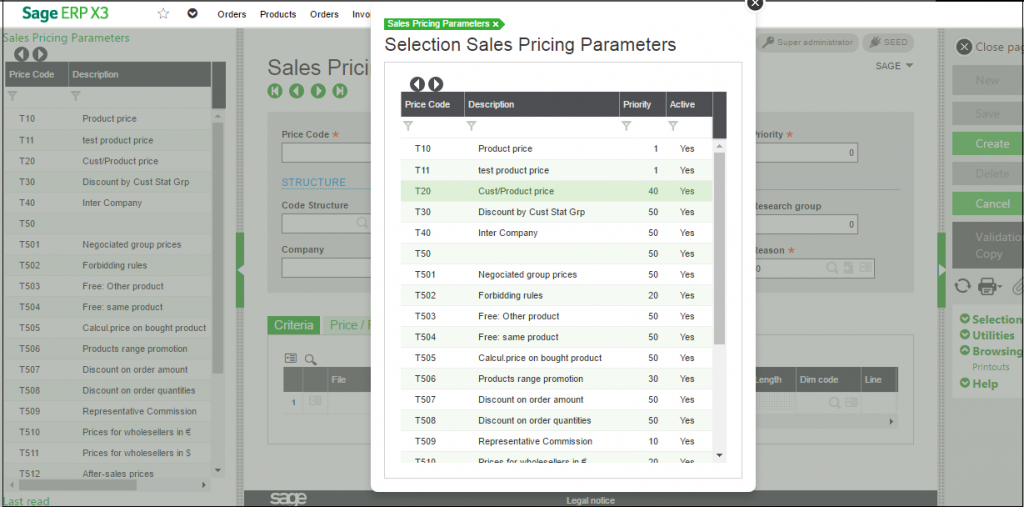Click the Create button
The height and width of the screenshot is (507, 1024).
tap(988, 144)
